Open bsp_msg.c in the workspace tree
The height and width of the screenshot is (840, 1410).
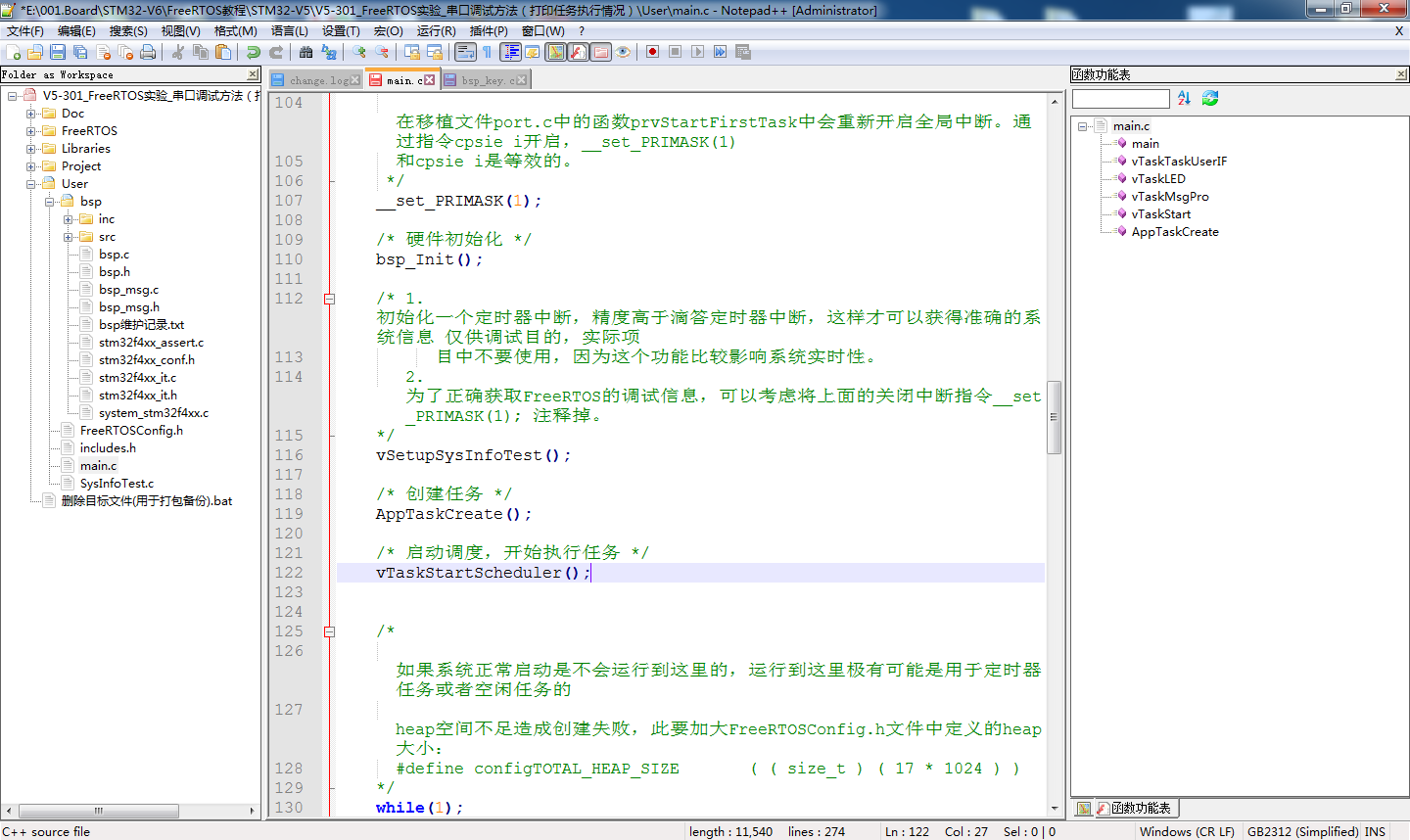tap(128, 290)
